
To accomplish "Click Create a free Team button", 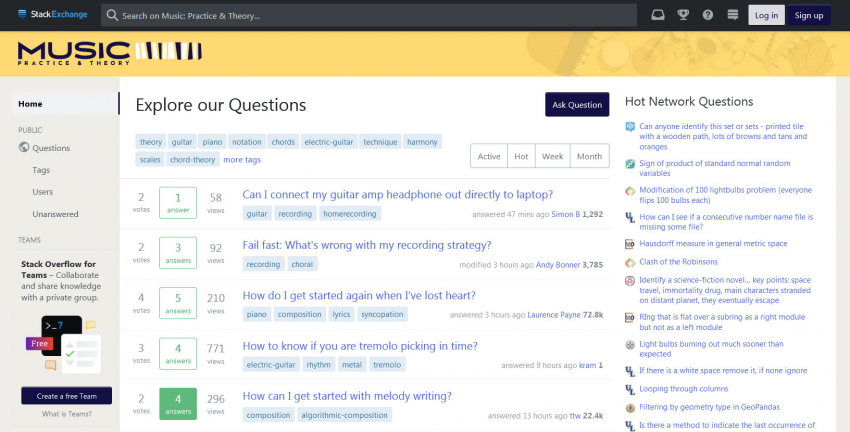I will coord(67,396).
